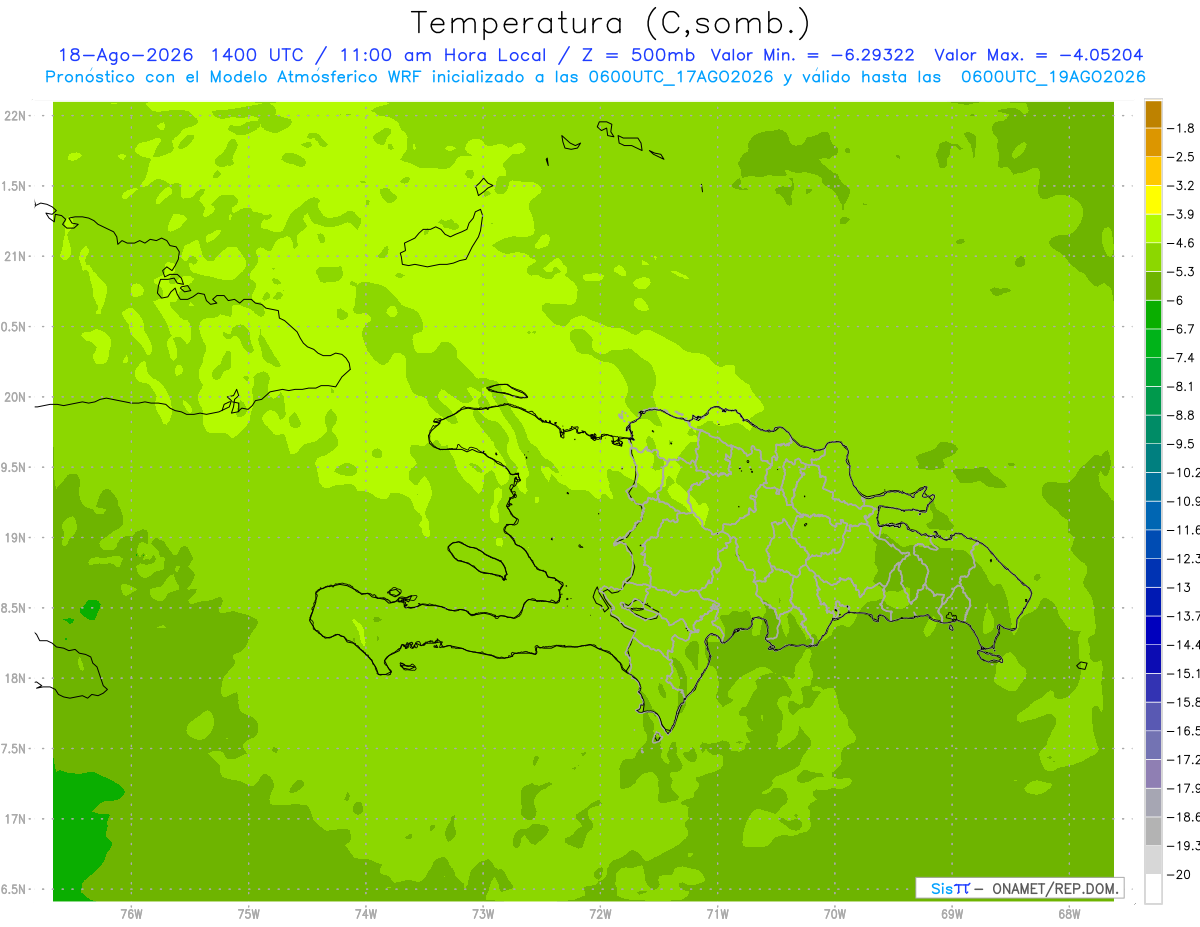Image resolution: width=1200 pixels, height=927 pixels.
Task: Click the '-5.3' legend value
Action: (x=1182, y=272)
